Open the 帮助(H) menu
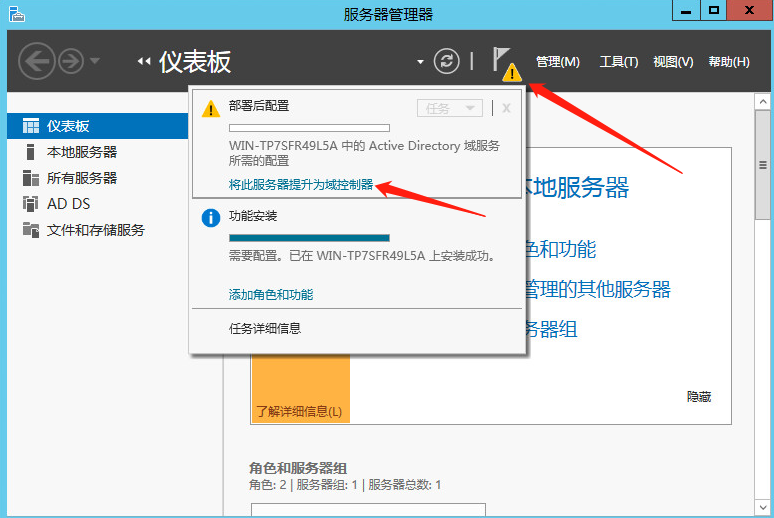This screenshot has height=518, width=774. point(729,62)
